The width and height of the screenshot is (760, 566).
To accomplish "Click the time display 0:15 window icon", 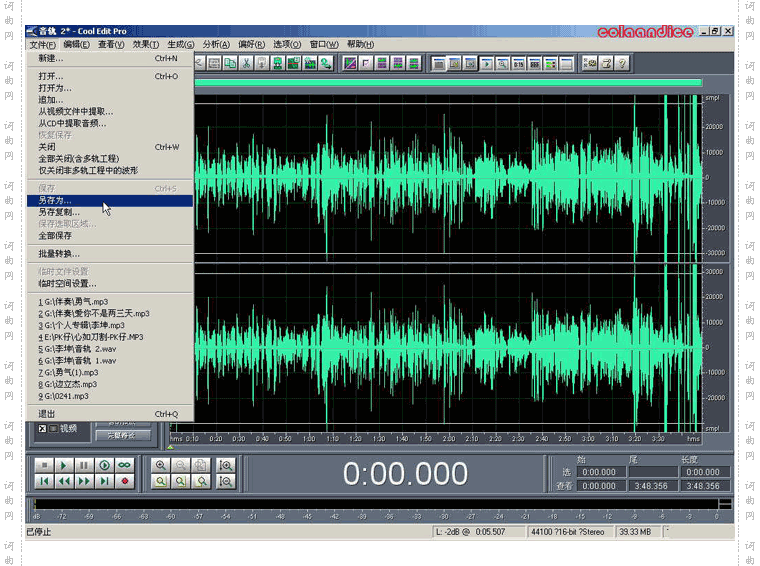I will coord(519,63).
